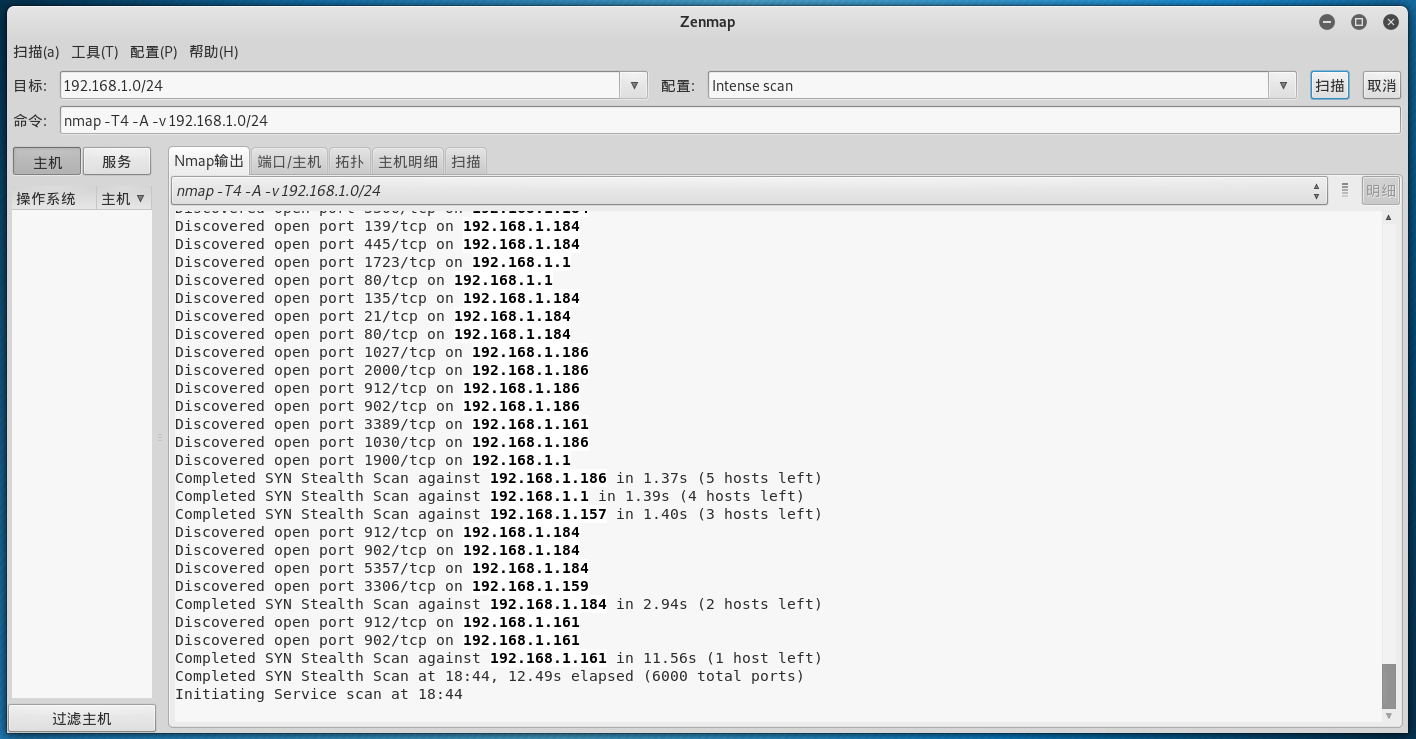
Task: Open the 工具(T) menu
Action: 95,52
